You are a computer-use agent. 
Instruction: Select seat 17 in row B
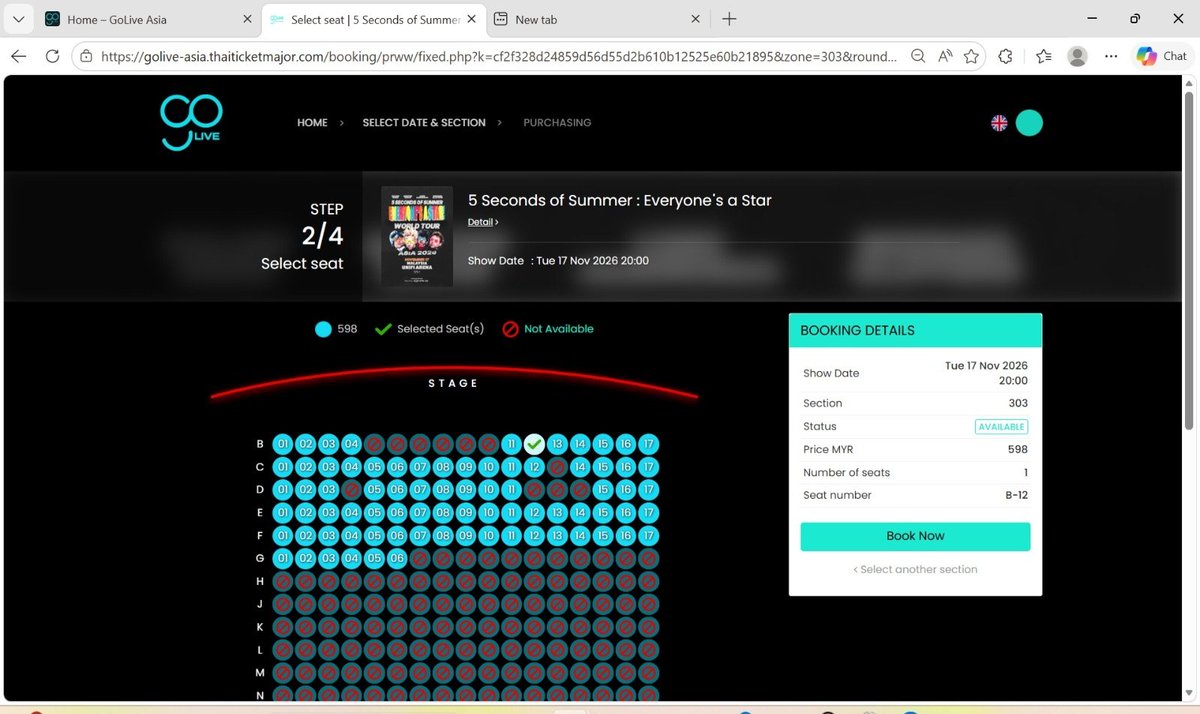pyautogui.click(x=649, y=444)
